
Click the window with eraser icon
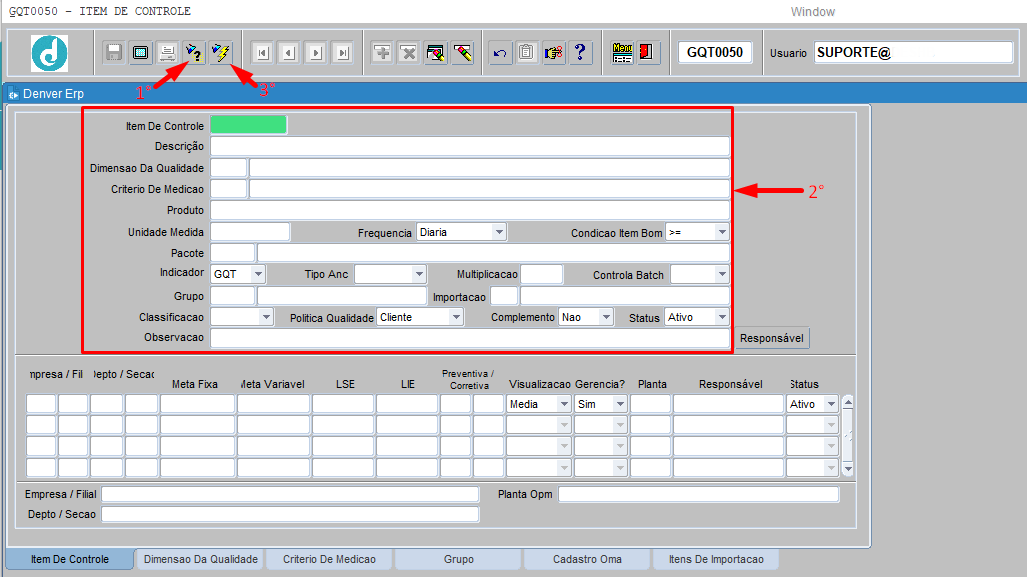[x=436, y=52]
